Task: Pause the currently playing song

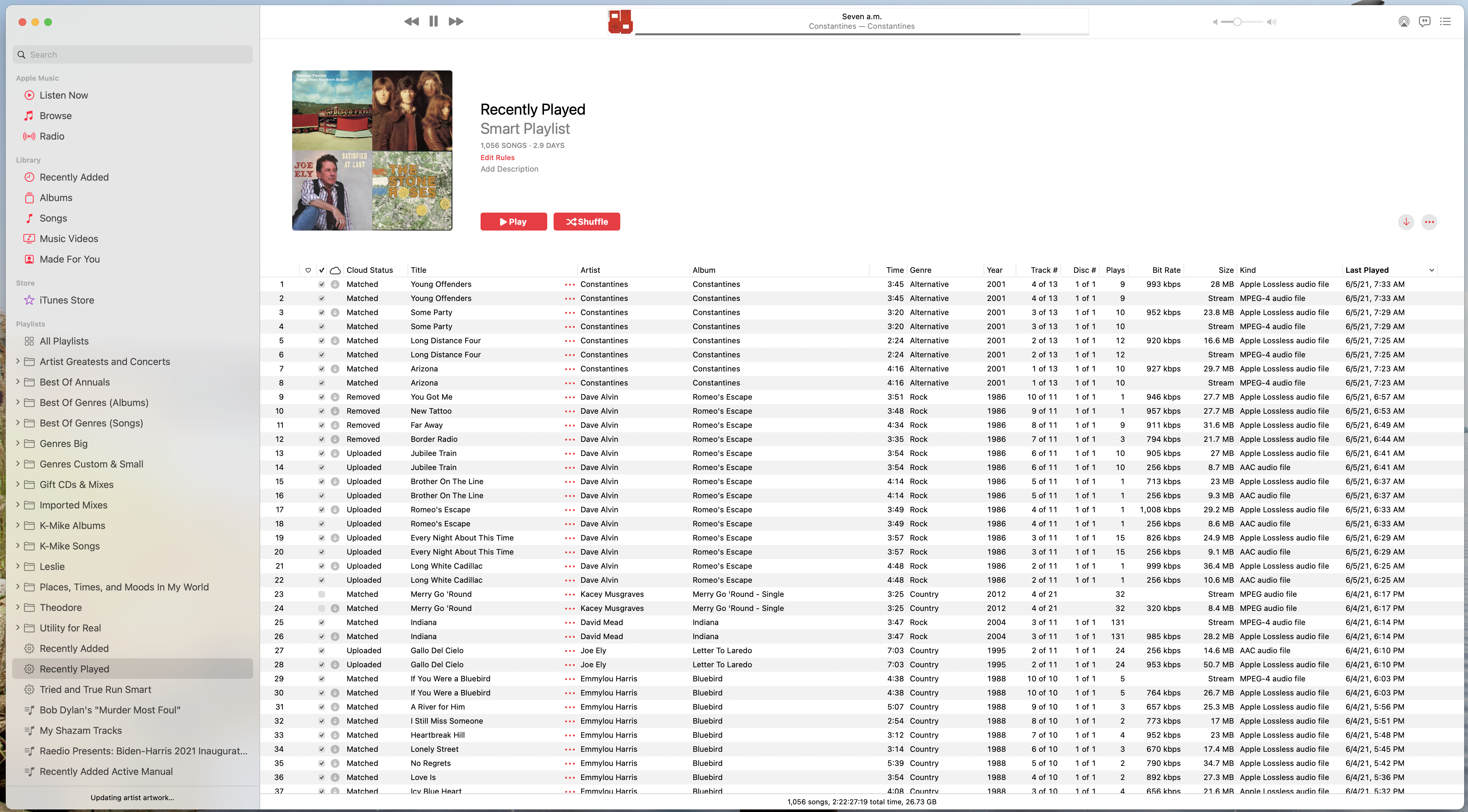Action: pyautogui.click(x=434, y=22)
